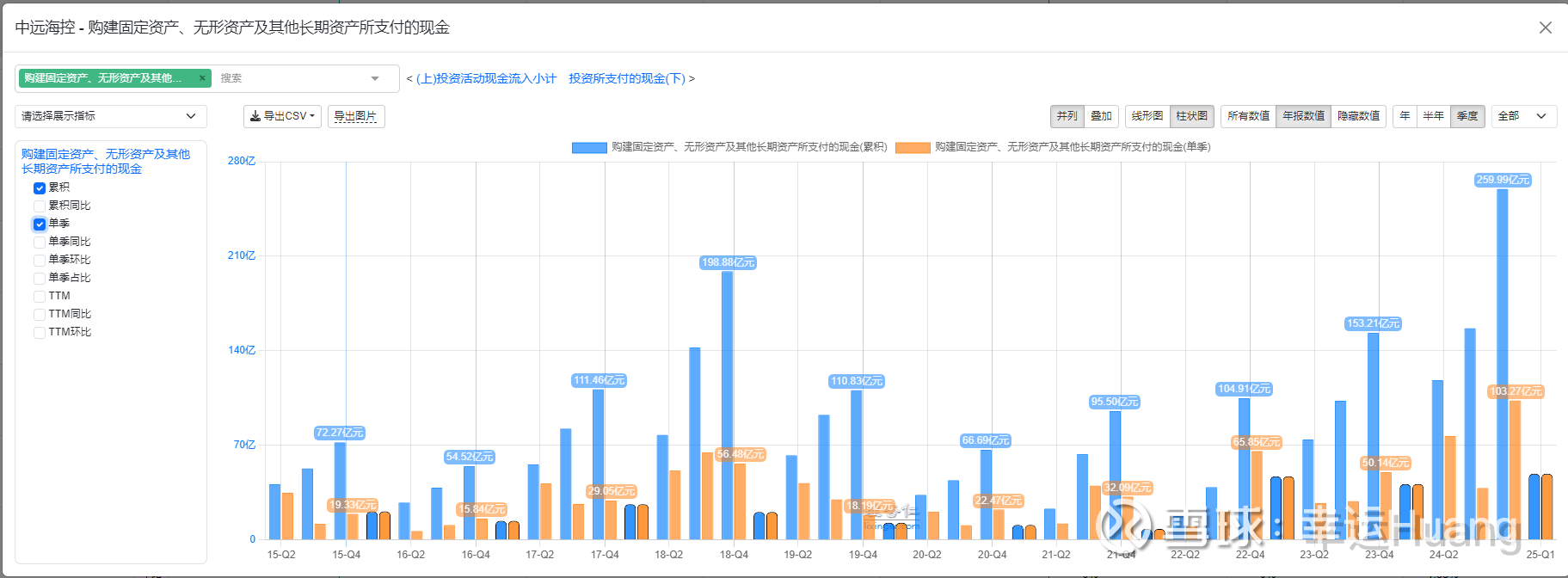
Task: Click the 50.14亿元 orange data label
Action: tap(1386, 463)
